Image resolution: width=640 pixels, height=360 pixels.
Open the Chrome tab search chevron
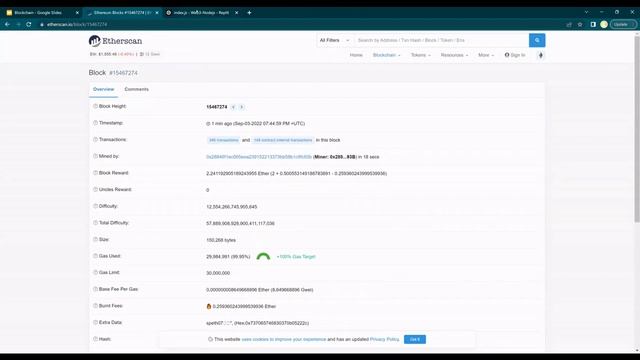(586, 12)
